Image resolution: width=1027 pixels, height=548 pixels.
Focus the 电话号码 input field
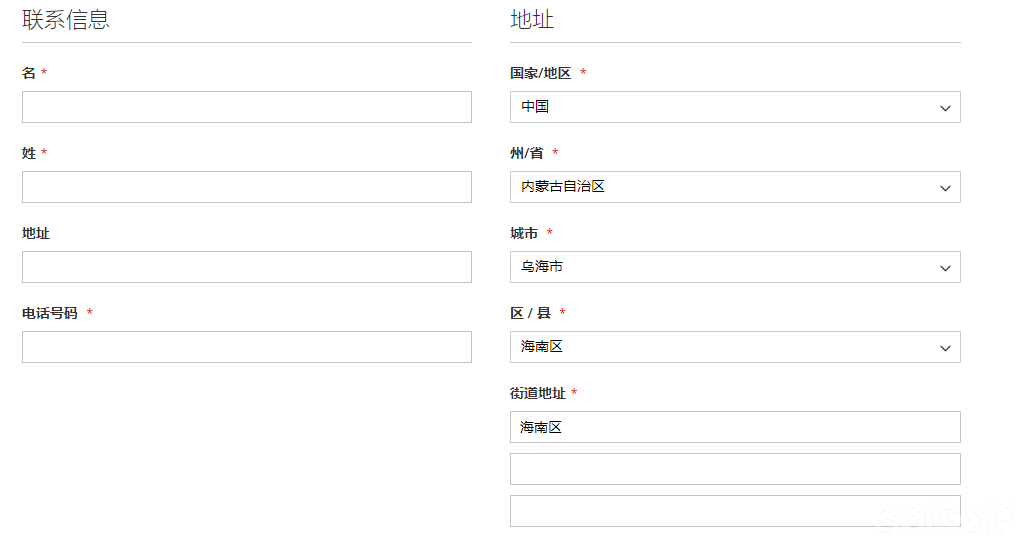point(246,347)
